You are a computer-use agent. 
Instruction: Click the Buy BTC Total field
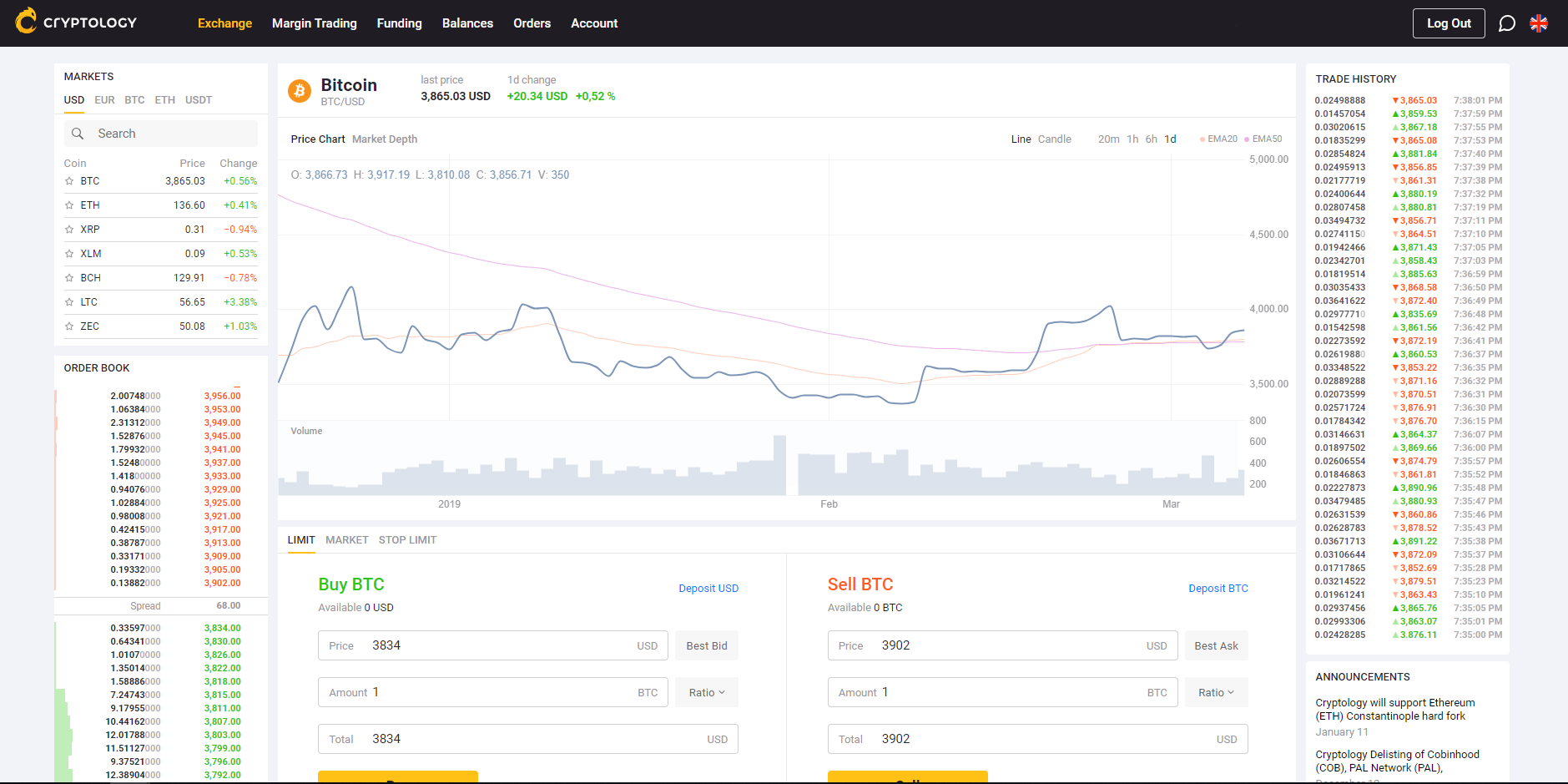(x=528, y=739)
